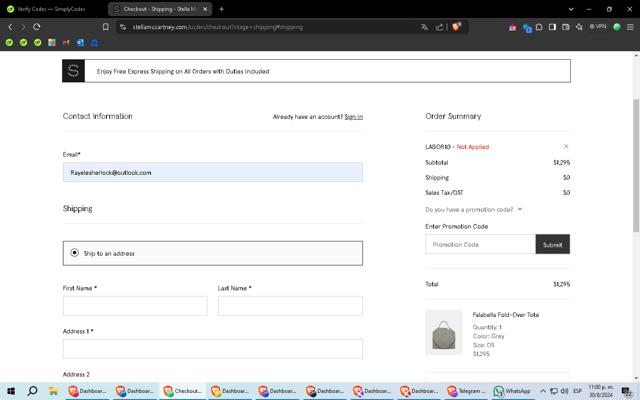Open File Explorer from the taskbar
This screenshot has width=640, height=400.
pos(53,391)
